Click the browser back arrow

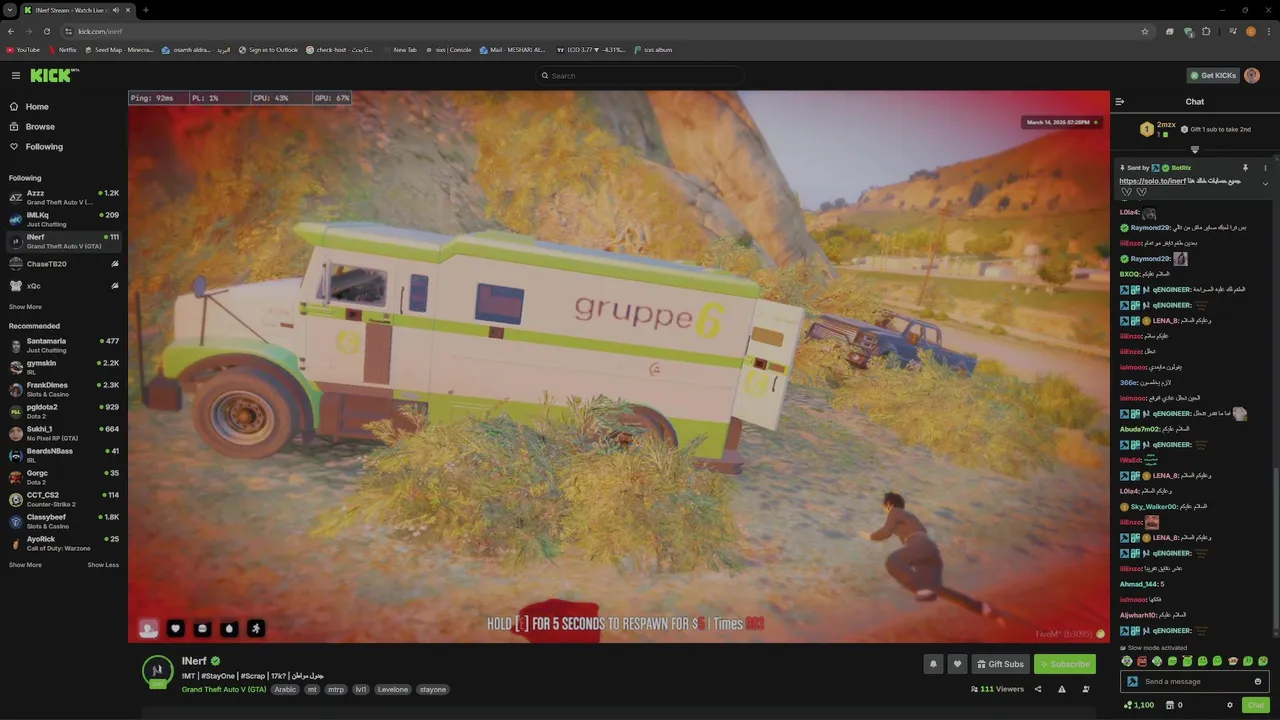(11, 31)
